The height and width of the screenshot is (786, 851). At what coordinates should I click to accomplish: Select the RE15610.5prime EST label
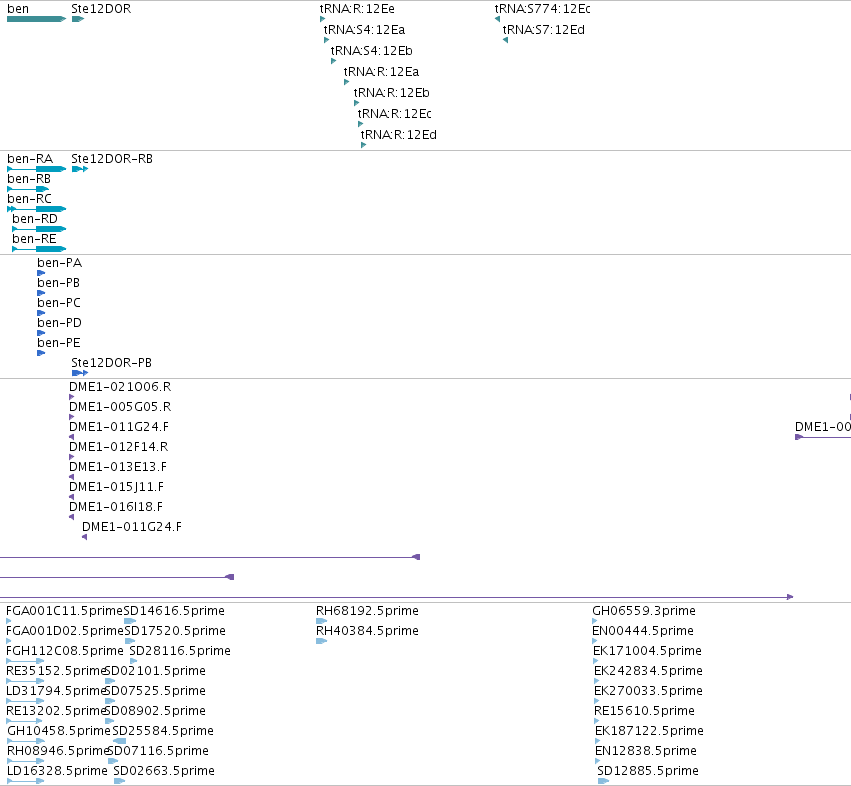tap(644, 711)
